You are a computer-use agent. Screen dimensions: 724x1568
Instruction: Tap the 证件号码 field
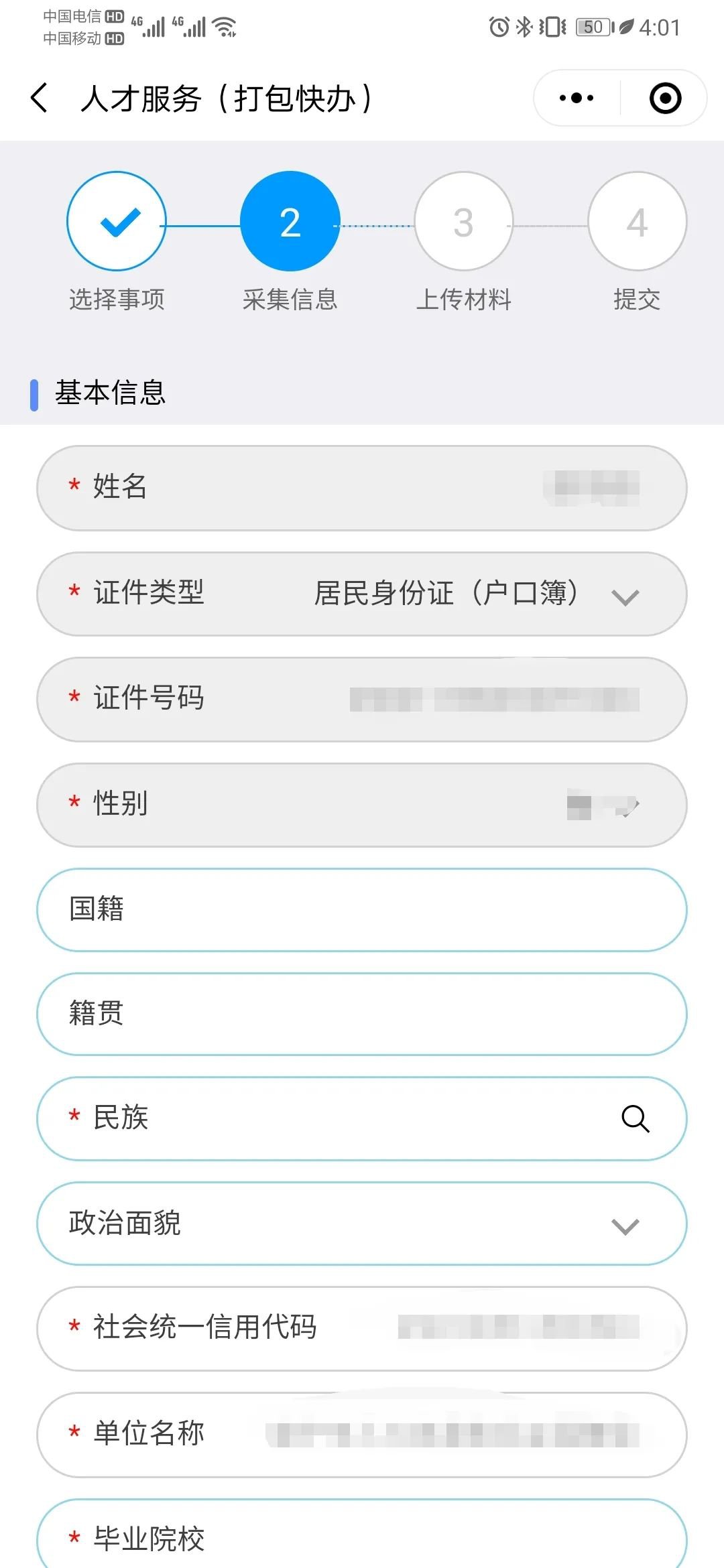pyautogui.click(x=362, y=699)
